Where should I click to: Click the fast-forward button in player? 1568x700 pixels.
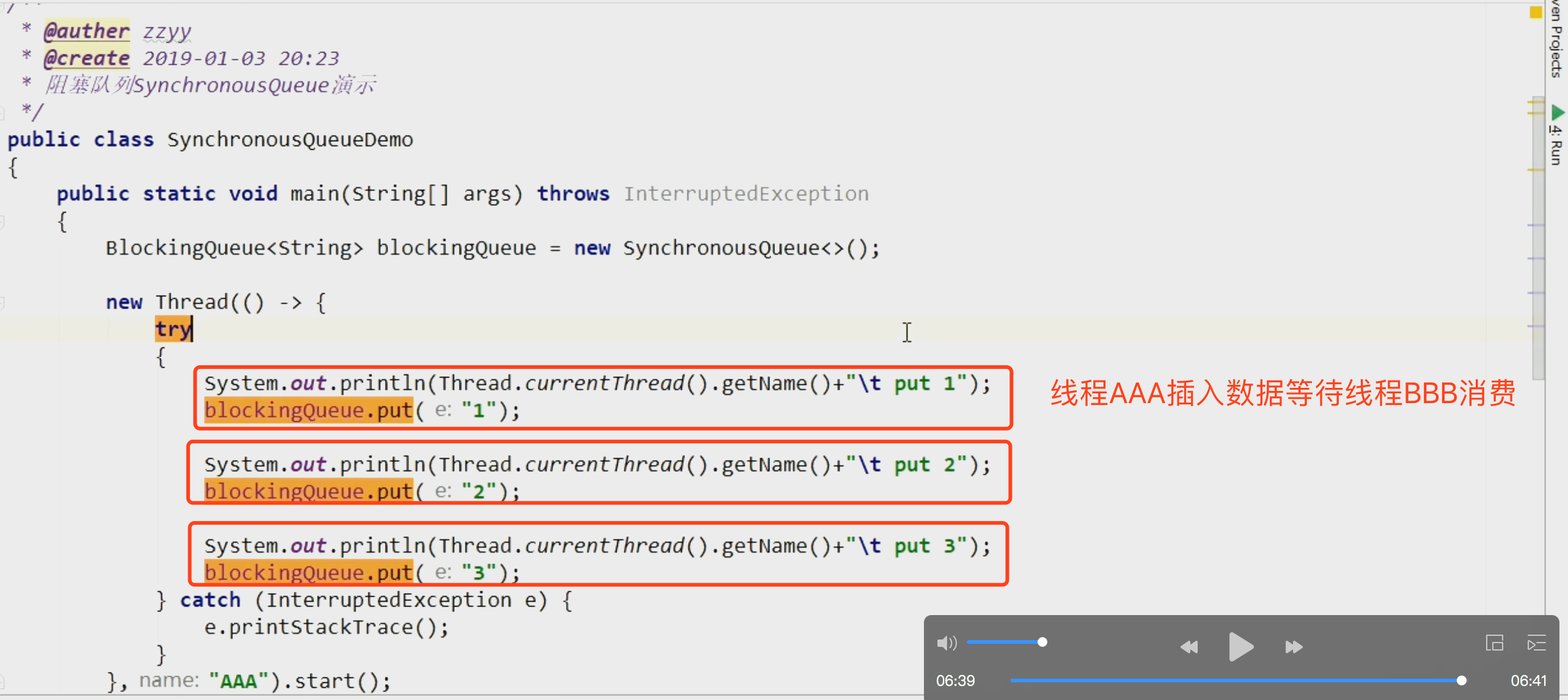click(1293, 647)
